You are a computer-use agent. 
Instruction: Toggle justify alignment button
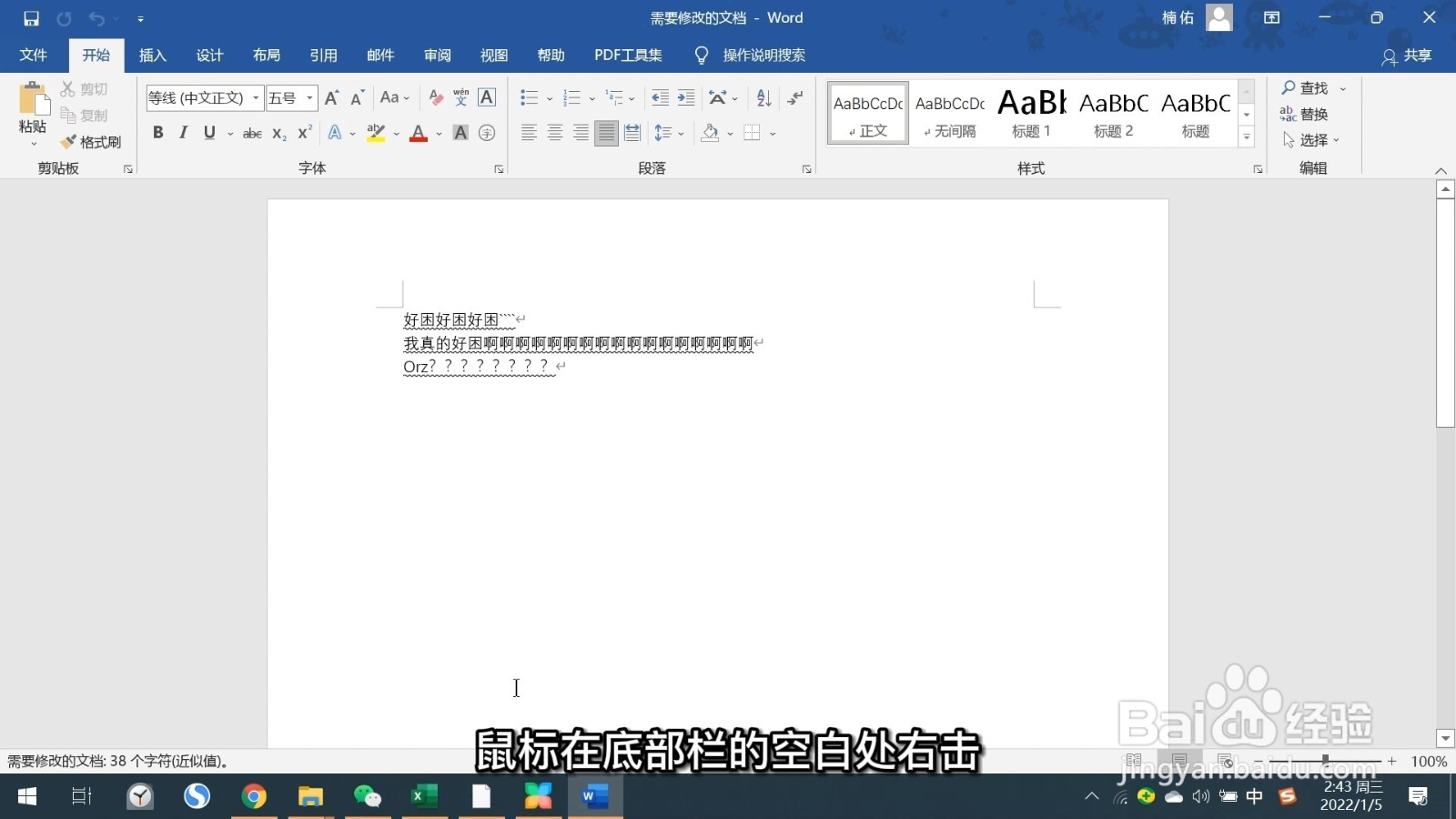tap(606, 133)
